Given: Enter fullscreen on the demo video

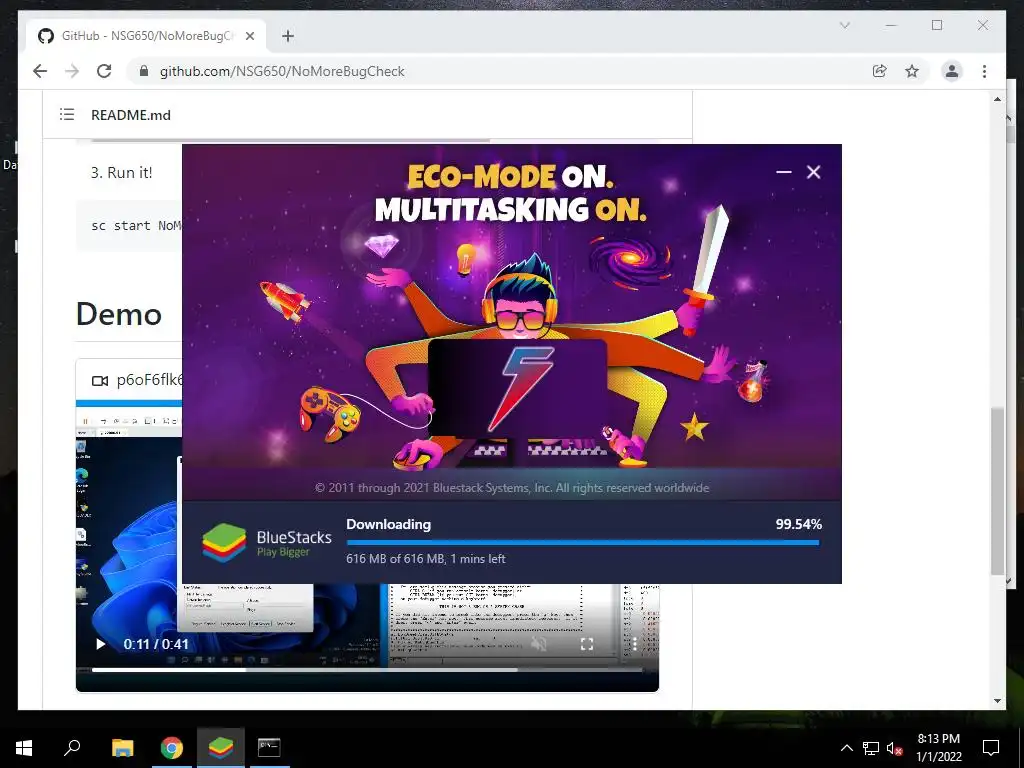Looking at the screenshot, I should 586,644.
